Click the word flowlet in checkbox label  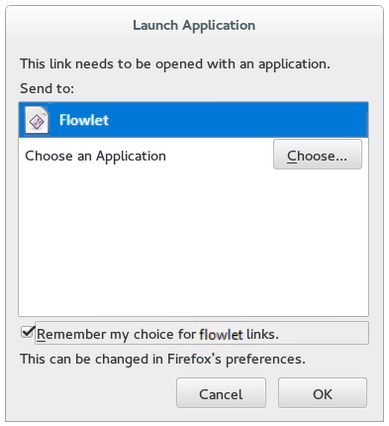(x=221, y=334)
